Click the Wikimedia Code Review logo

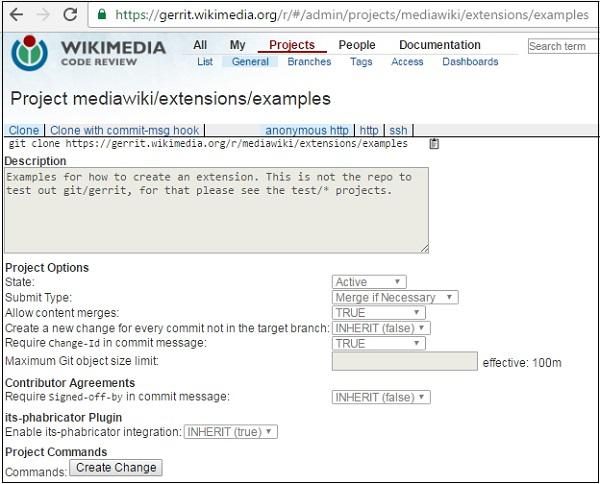point(88,53)
